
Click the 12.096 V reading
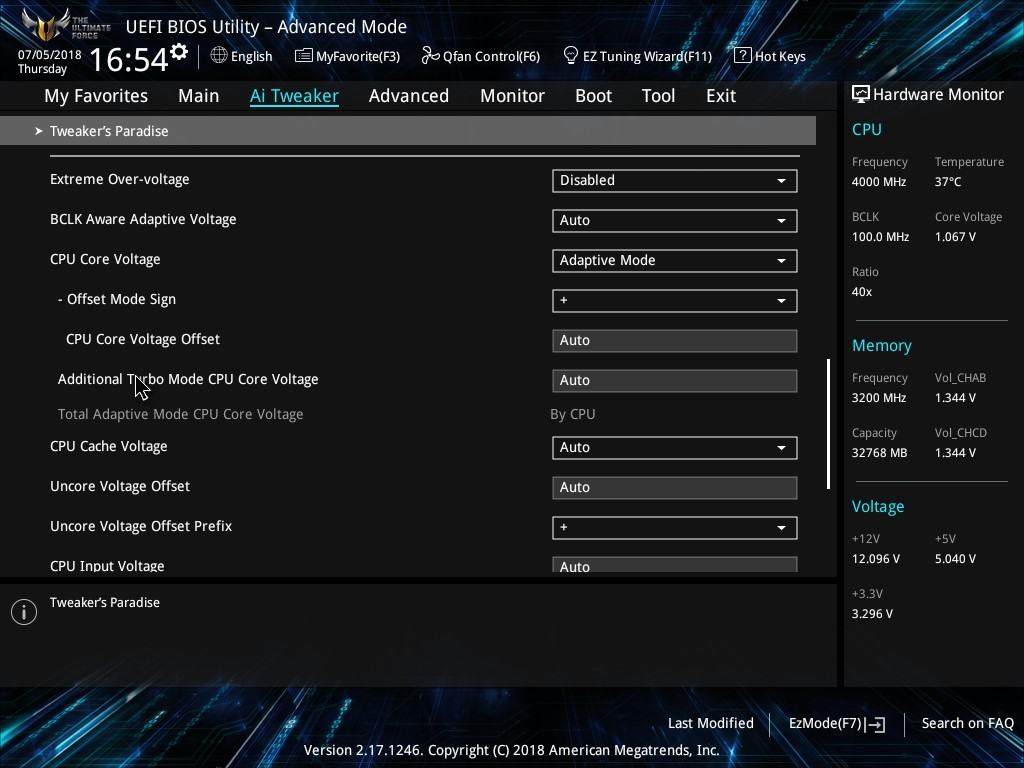875,559
